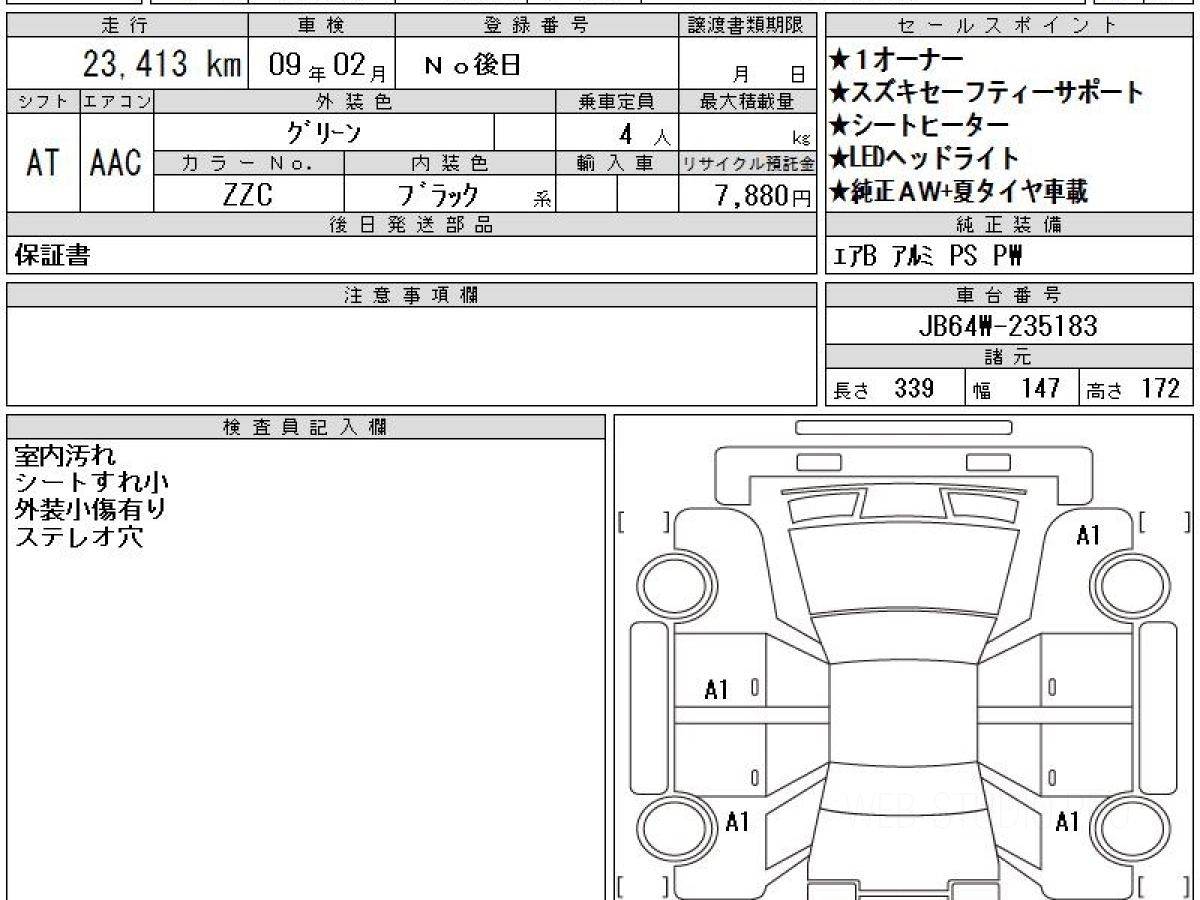Select the 保証書 entry under later-shipped parts
The height and width of the screenshot is (900, 1200).
[52, 256]
